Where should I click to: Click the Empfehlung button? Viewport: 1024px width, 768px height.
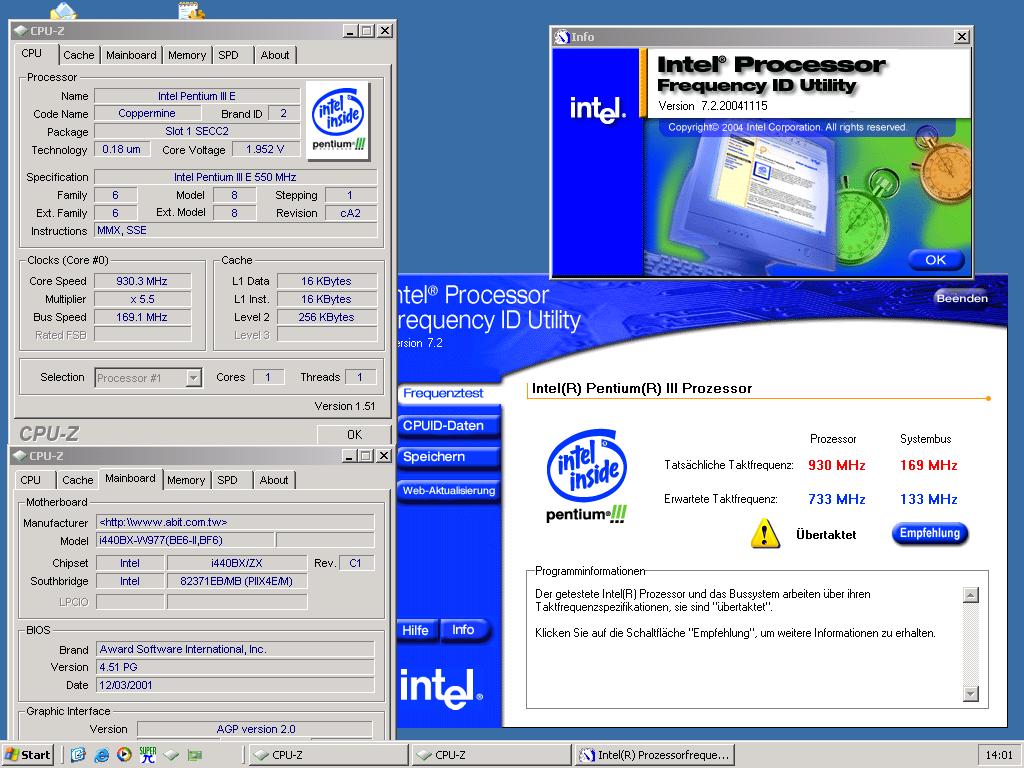pyautogui.click(x=929, y=533)
